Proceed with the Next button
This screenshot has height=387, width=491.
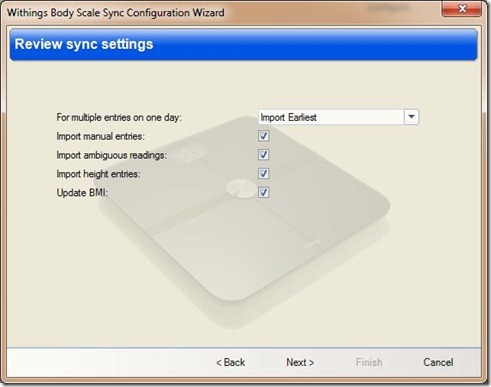(300, 362)
